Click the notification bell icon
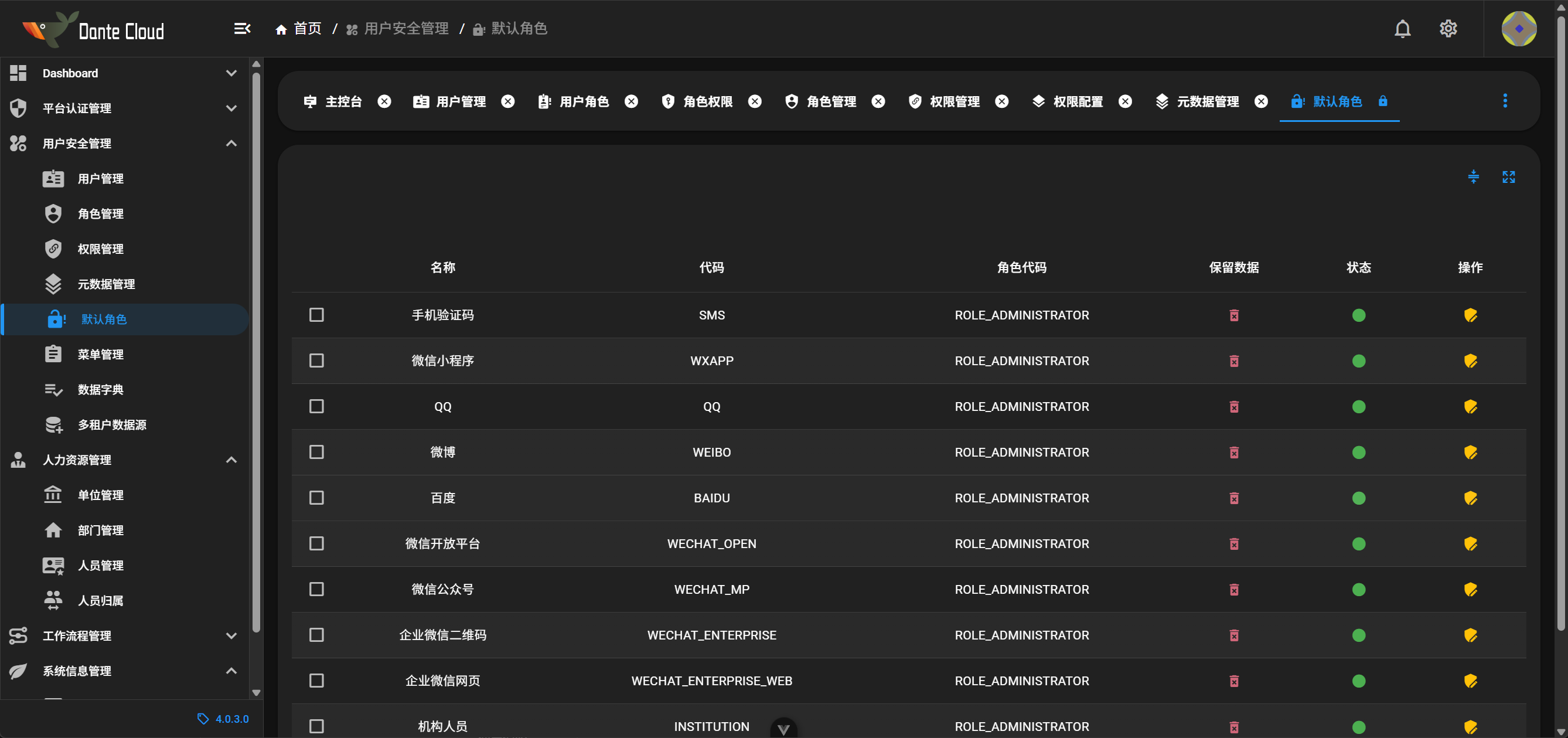The image size is (1568, 738). (1402, 29)
